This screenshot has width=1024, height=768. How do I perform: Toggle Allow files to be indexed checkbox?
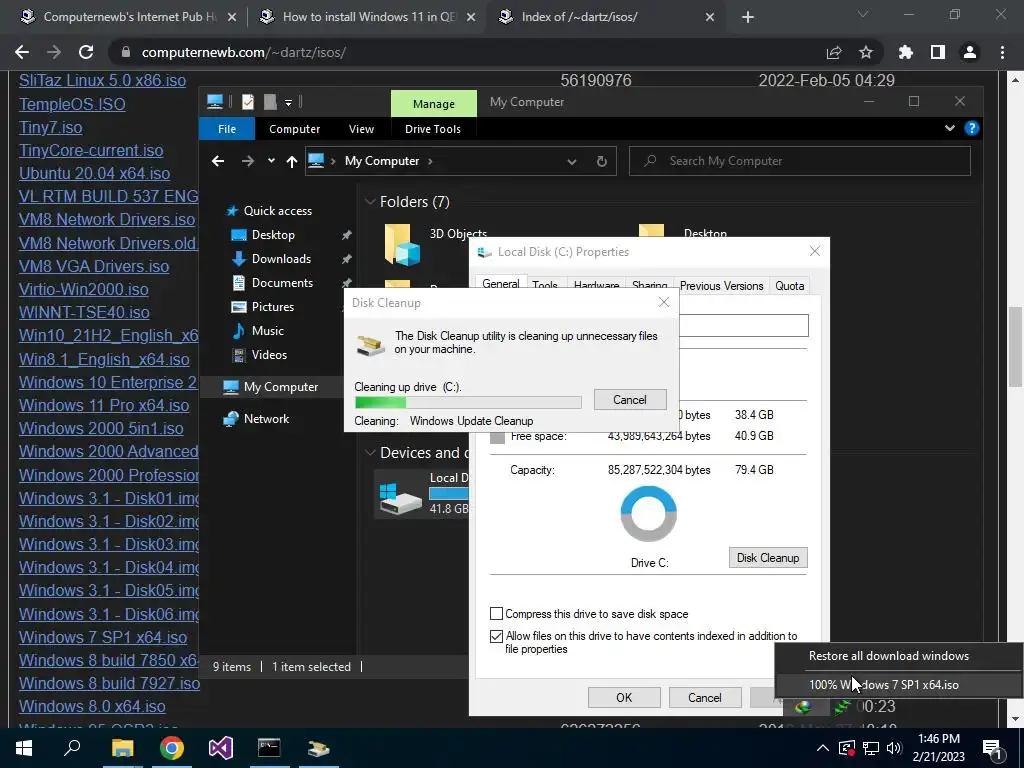pos(496,636)
